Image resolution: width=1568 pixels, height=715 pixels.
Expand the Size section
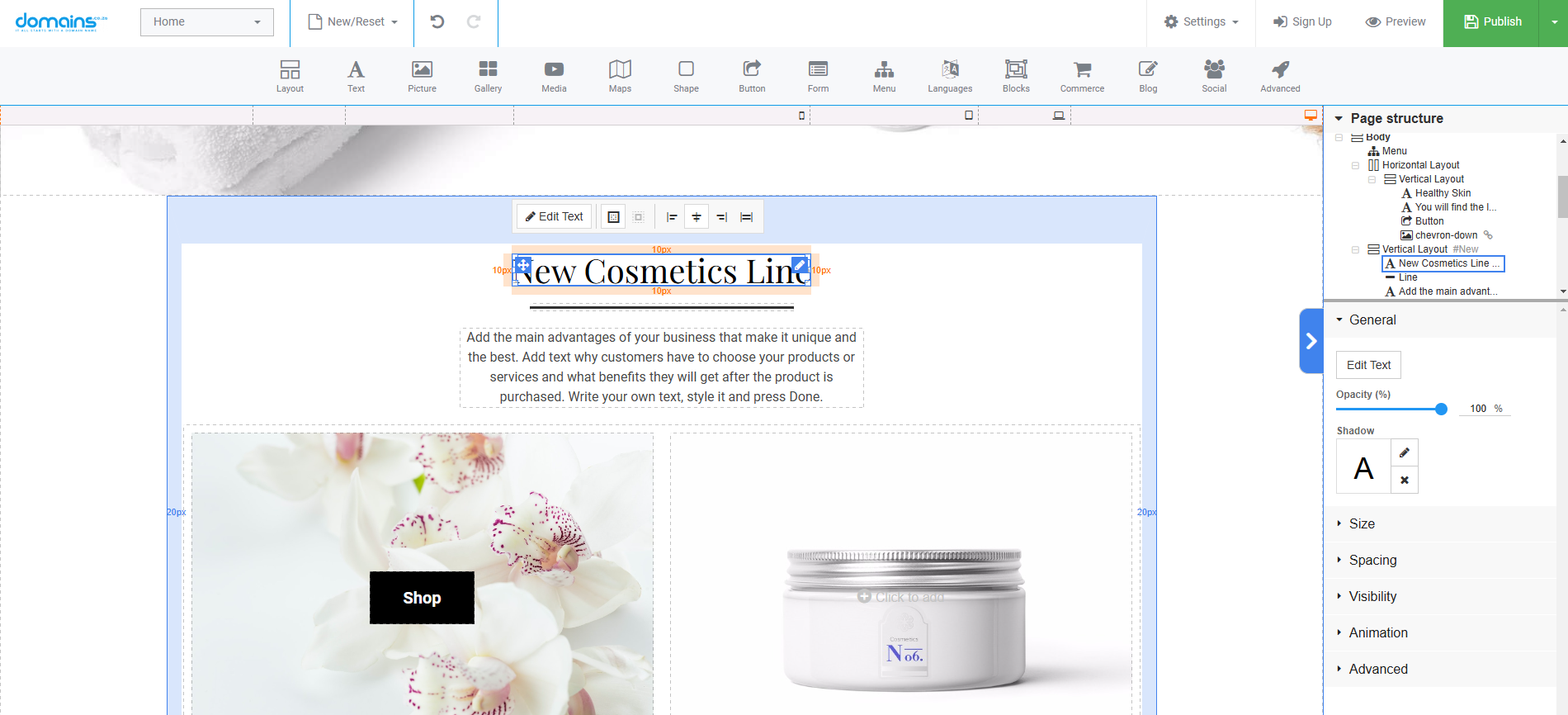(1362, 523)
